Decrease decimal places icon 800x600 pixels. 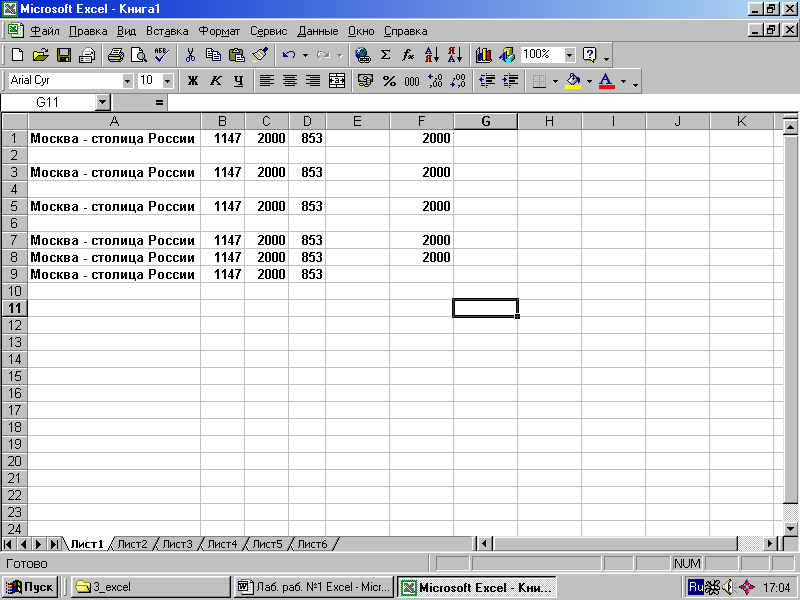[x=458, y=81]
